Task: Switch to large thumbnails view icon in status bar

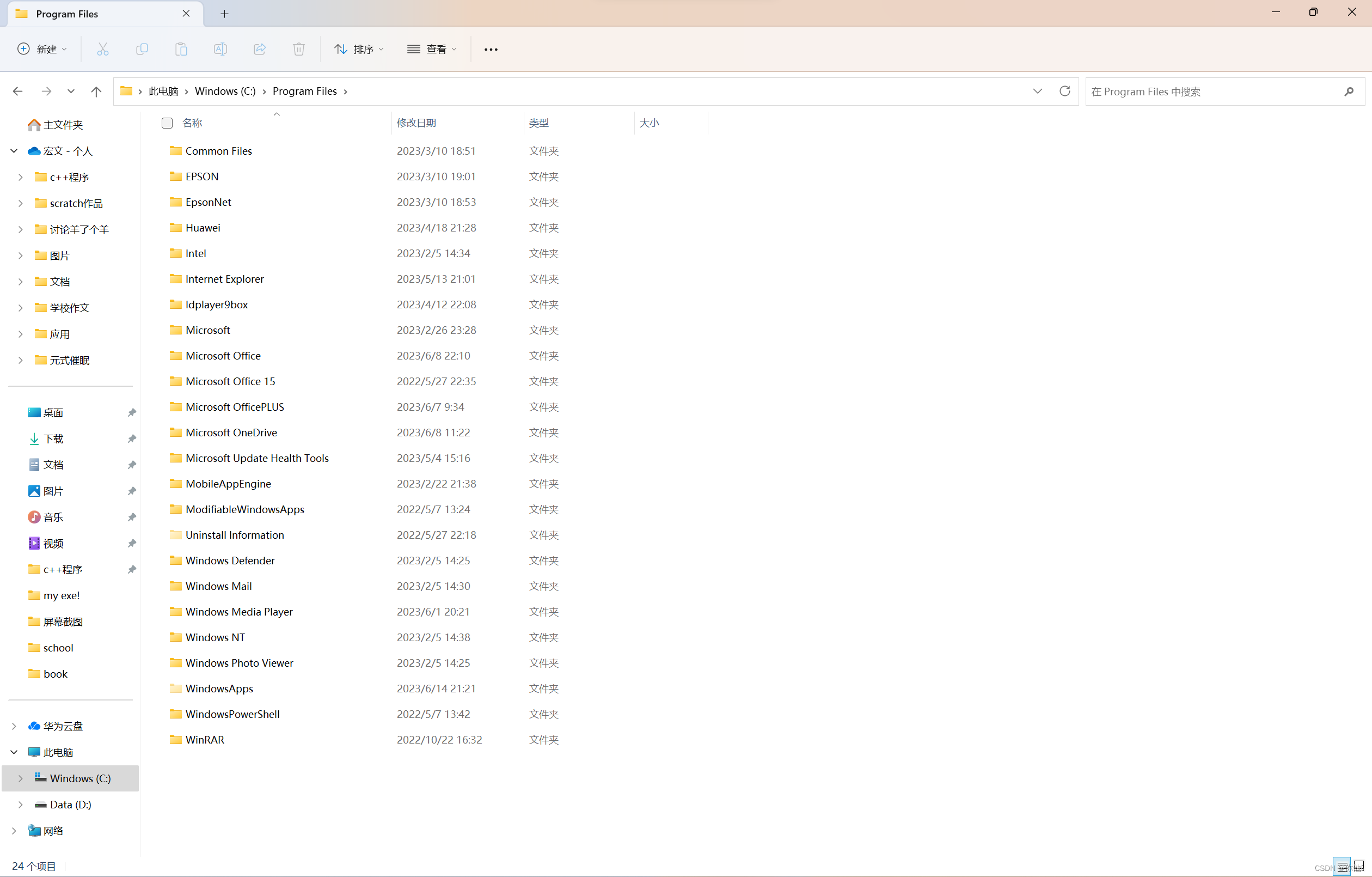Action: (x=1359, y=866)
